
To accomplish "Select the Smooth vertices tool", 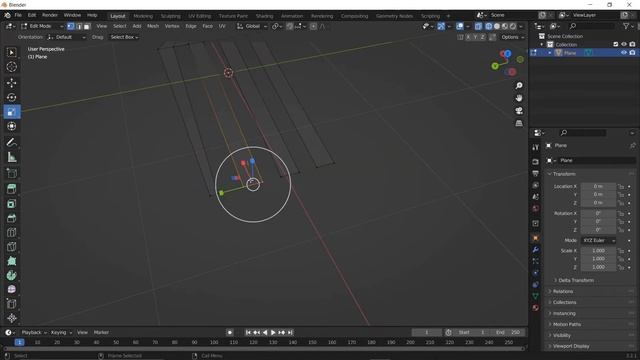I will tap(11, 289).
